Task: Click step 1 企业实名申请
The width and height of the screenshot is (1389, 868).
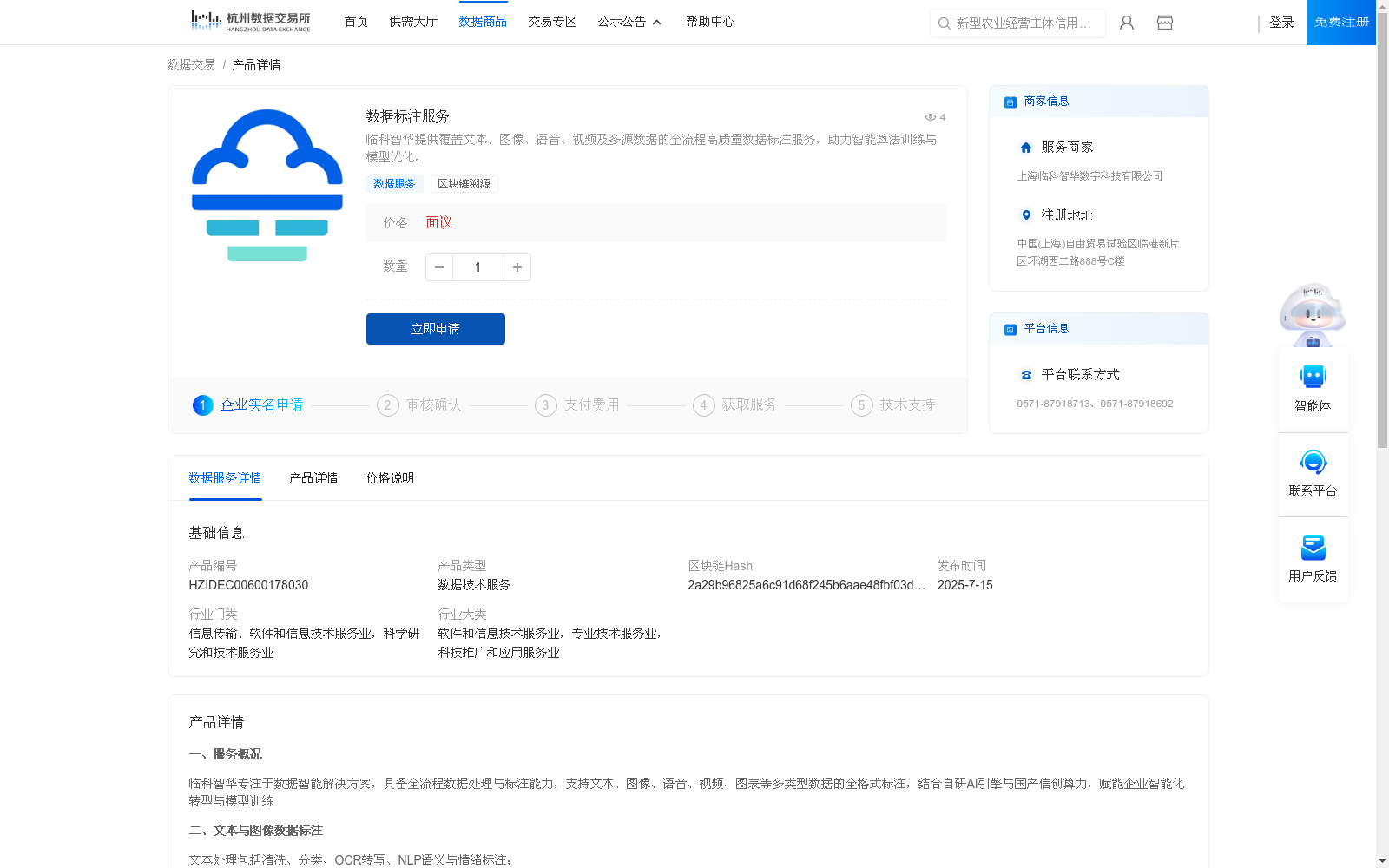Action: (x=248, y=405)
